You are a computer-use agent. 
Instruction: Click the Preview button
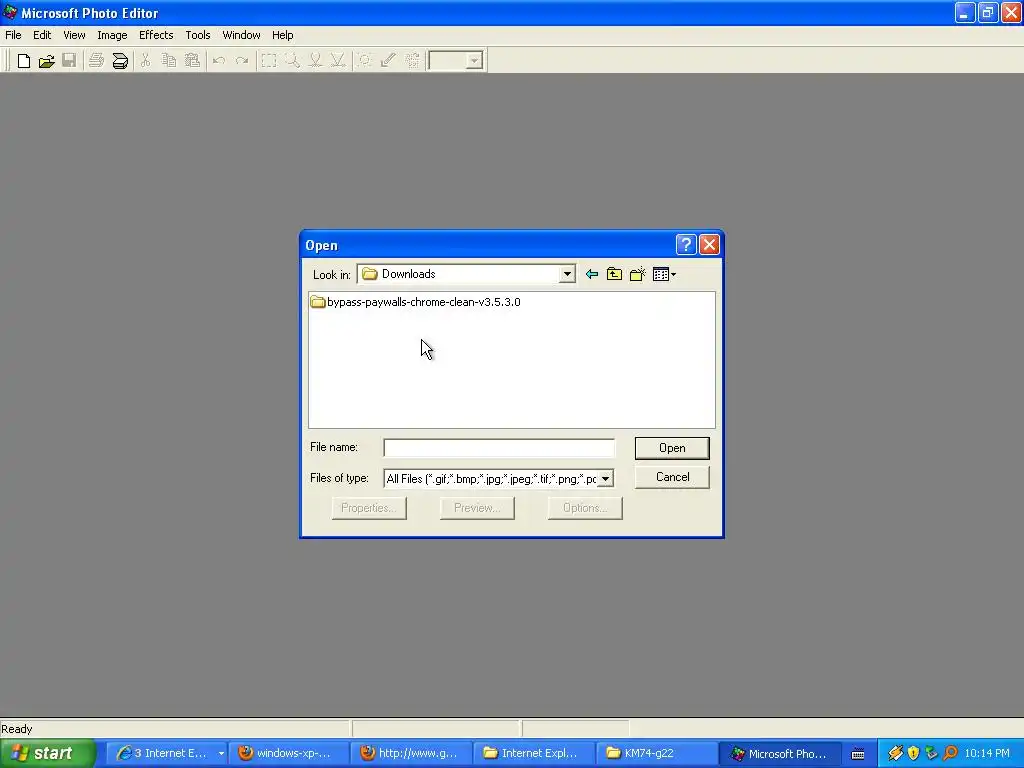(477, 508)
